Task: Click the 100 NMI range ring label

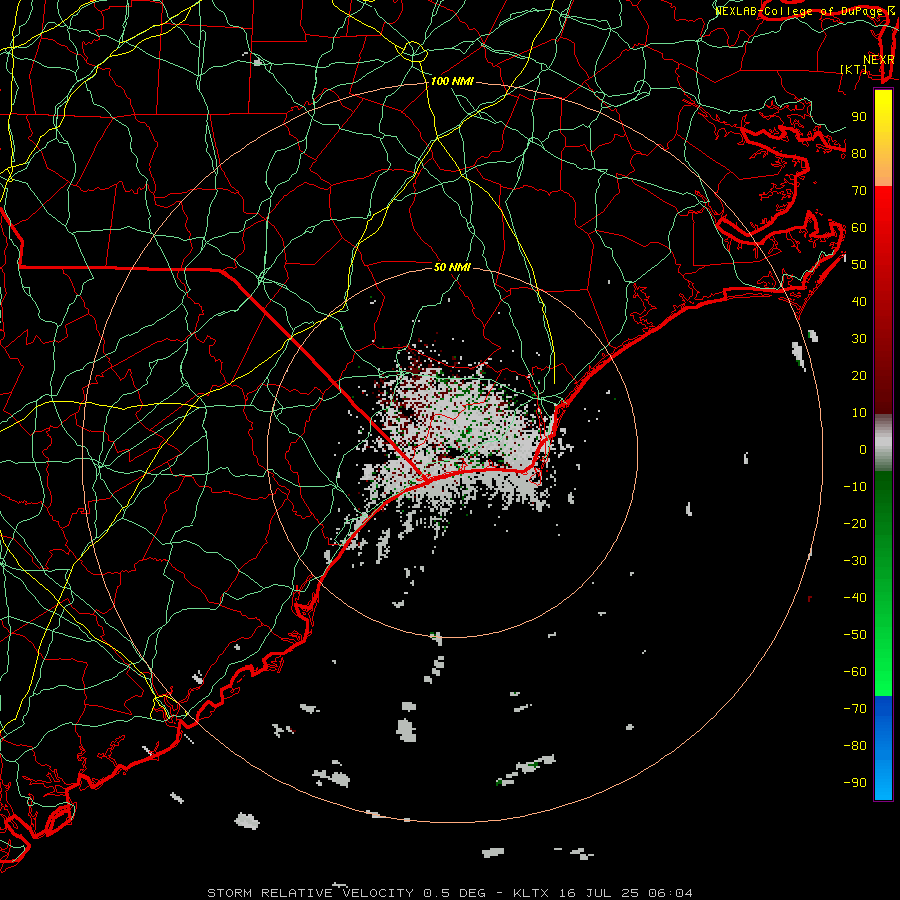Action: pos(452,82)
